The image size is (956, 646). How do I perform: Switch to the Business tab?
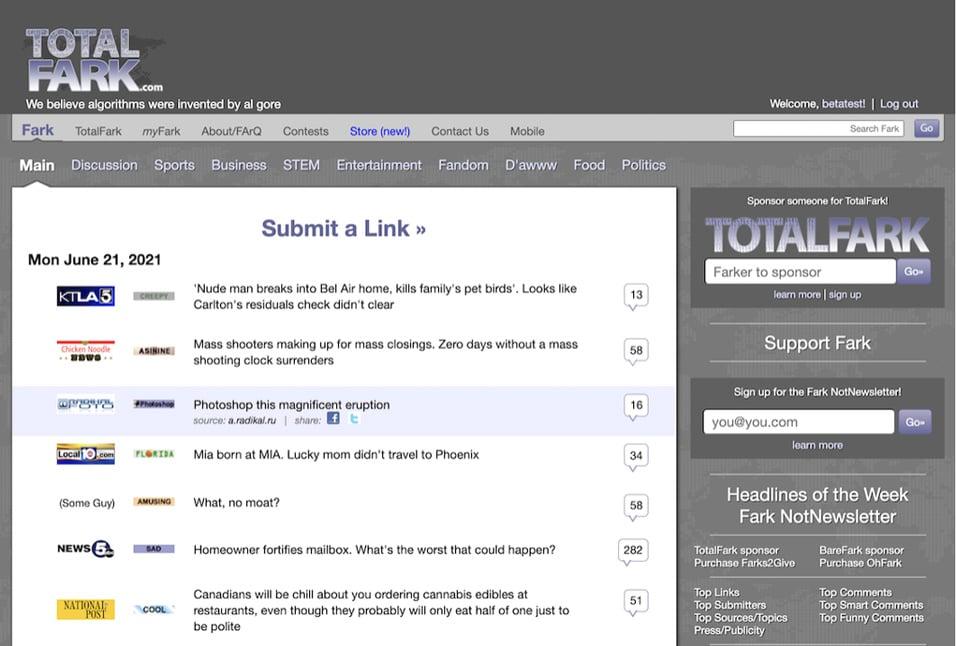pyautogui.click(x=239, y=165)
